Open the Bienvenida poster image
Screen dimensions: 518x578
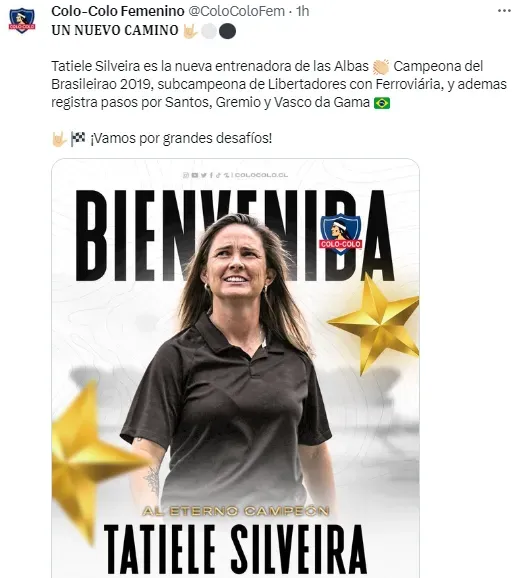pos(235,368)
